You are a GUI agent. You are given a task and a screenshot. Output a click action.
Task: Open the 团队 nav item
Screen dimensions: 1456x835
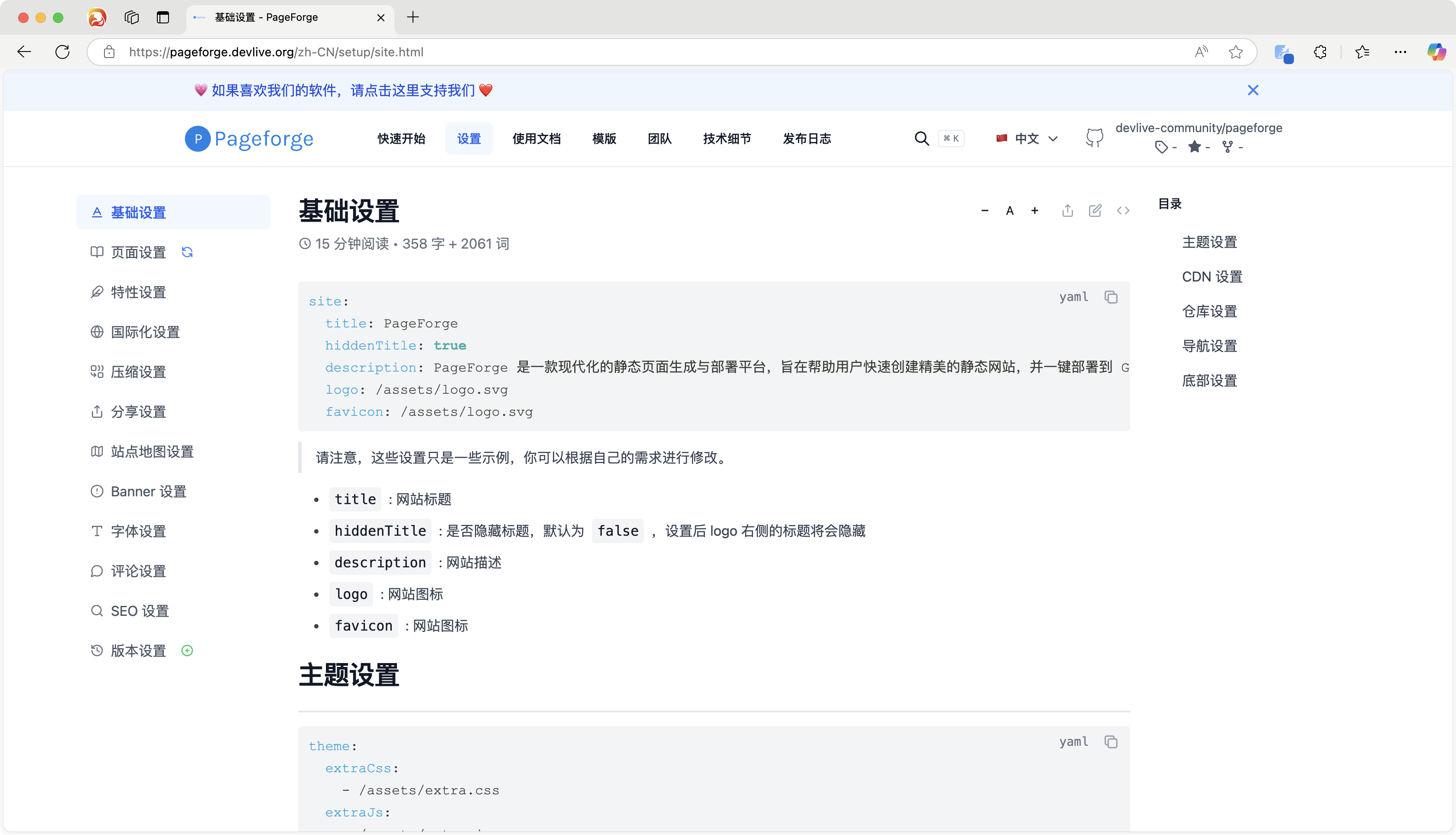tap(660, 139)
